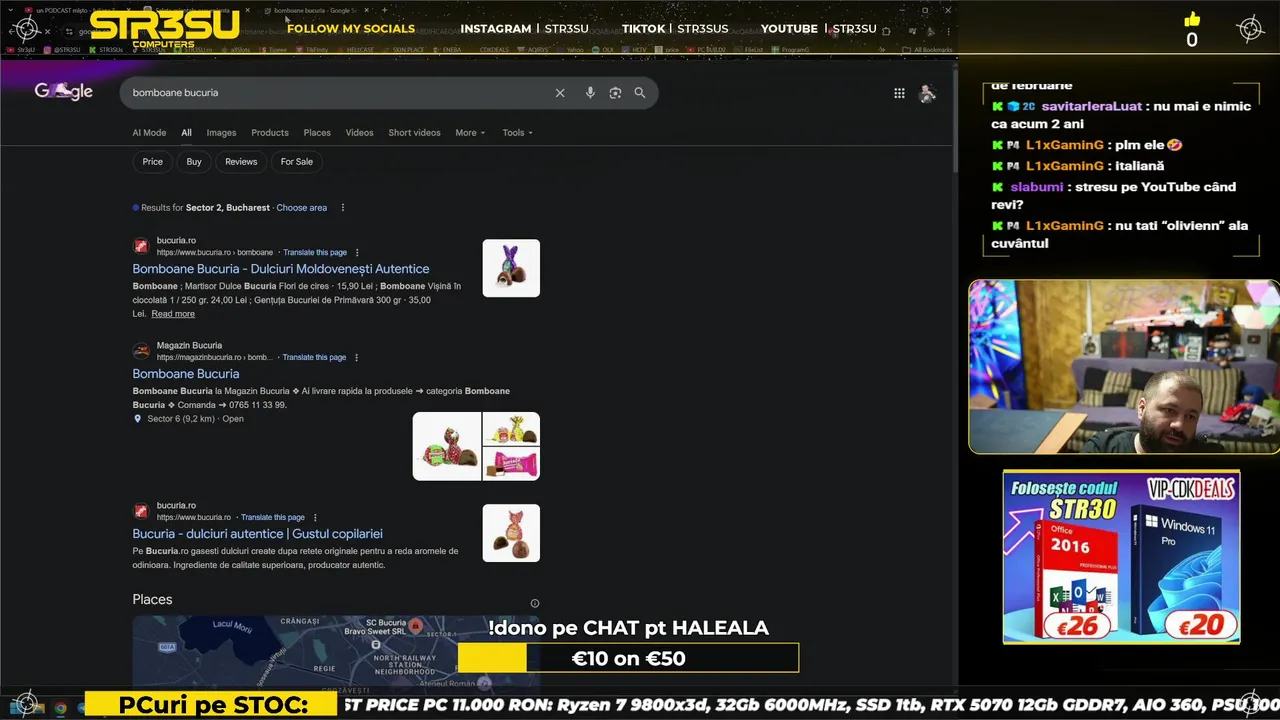Screen dimensions: 1280x720
Task: Expand the More search filters dropdown
Action: 470,133
